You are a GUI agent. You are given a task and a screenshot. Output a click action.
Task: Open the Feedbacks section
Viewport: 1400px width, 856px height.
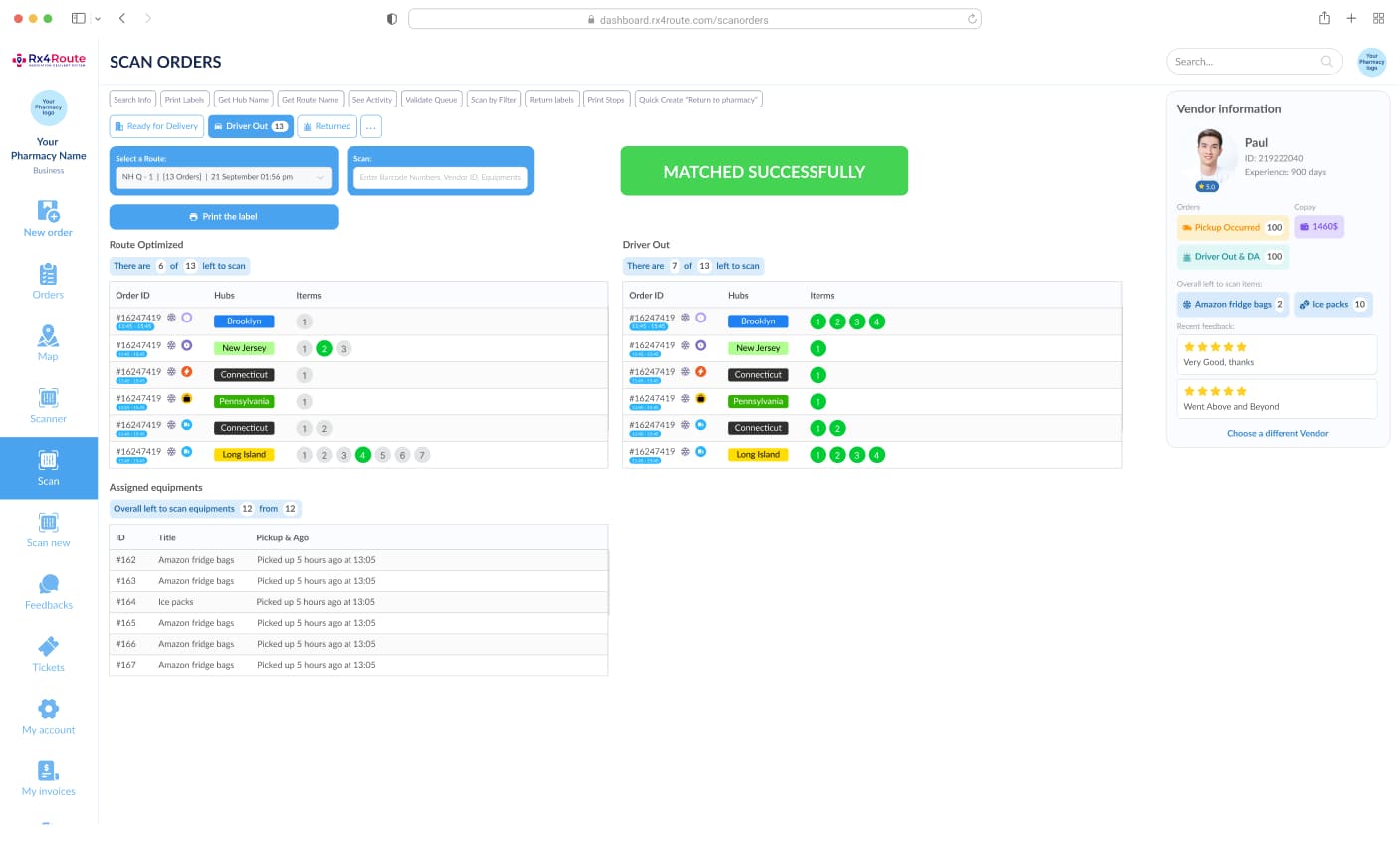tap(48, 591)
